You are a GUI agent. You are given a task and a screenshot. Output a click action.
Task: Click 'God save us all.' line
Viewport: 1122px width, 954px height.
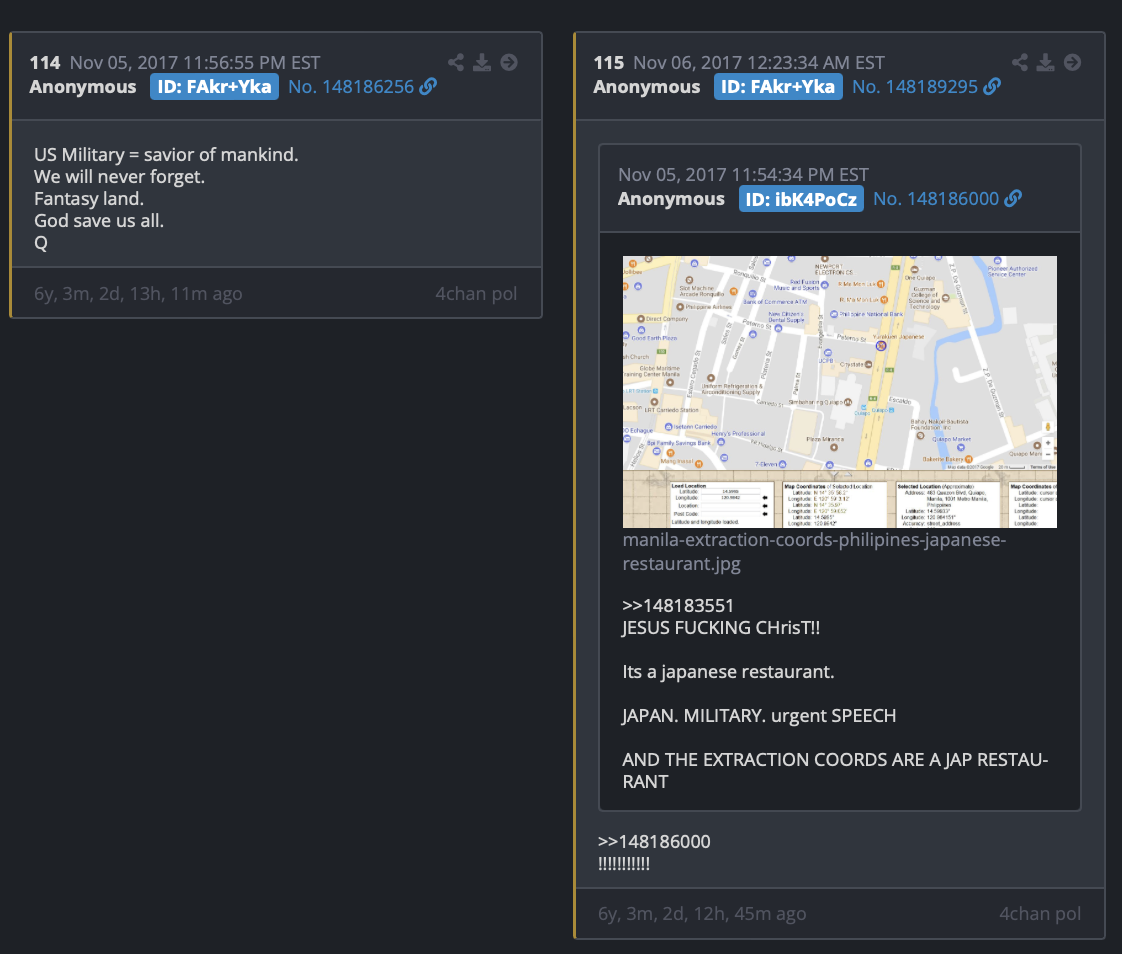coord(99,220)
